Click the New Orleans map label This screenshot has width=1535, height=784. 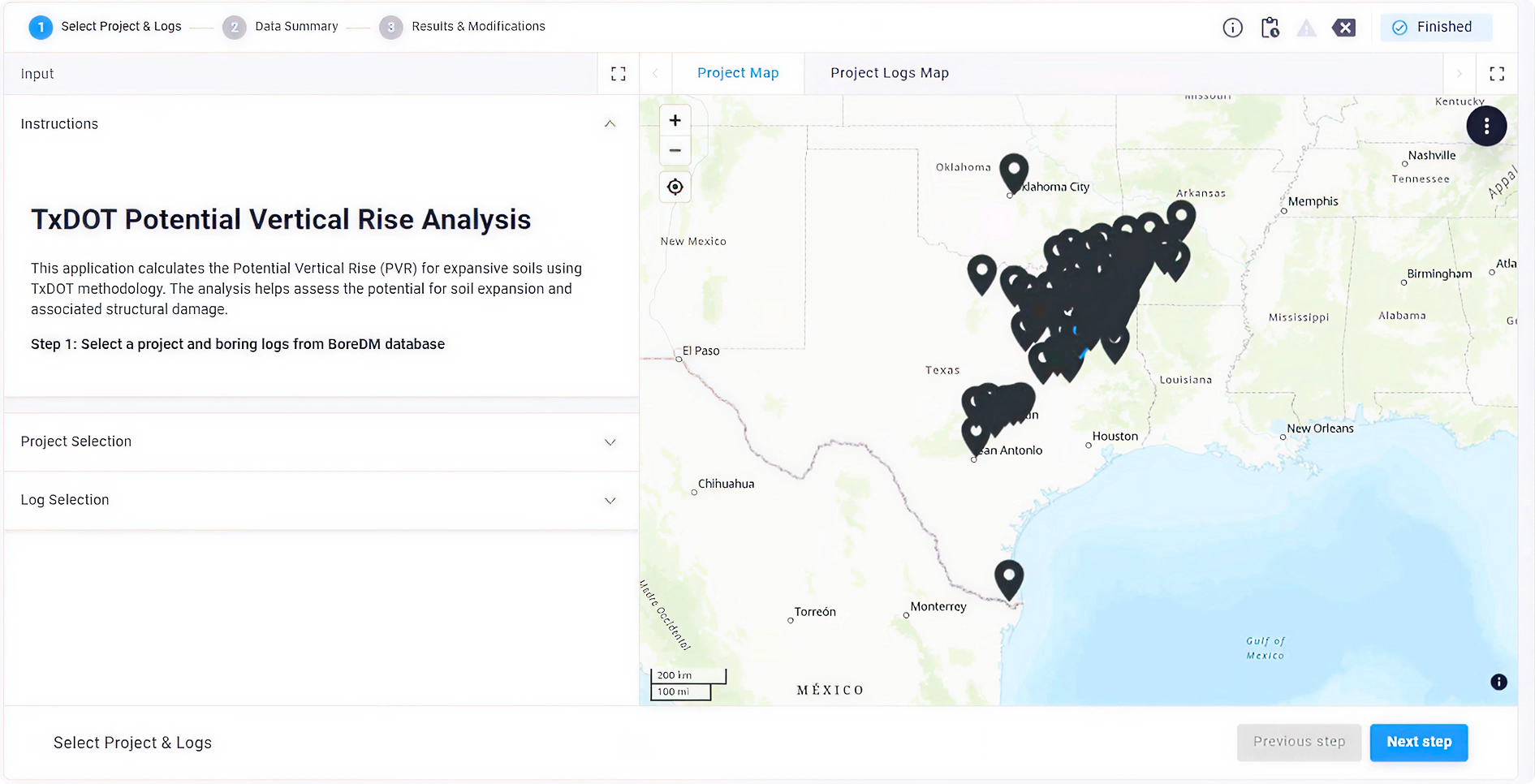click(1320, 429)
